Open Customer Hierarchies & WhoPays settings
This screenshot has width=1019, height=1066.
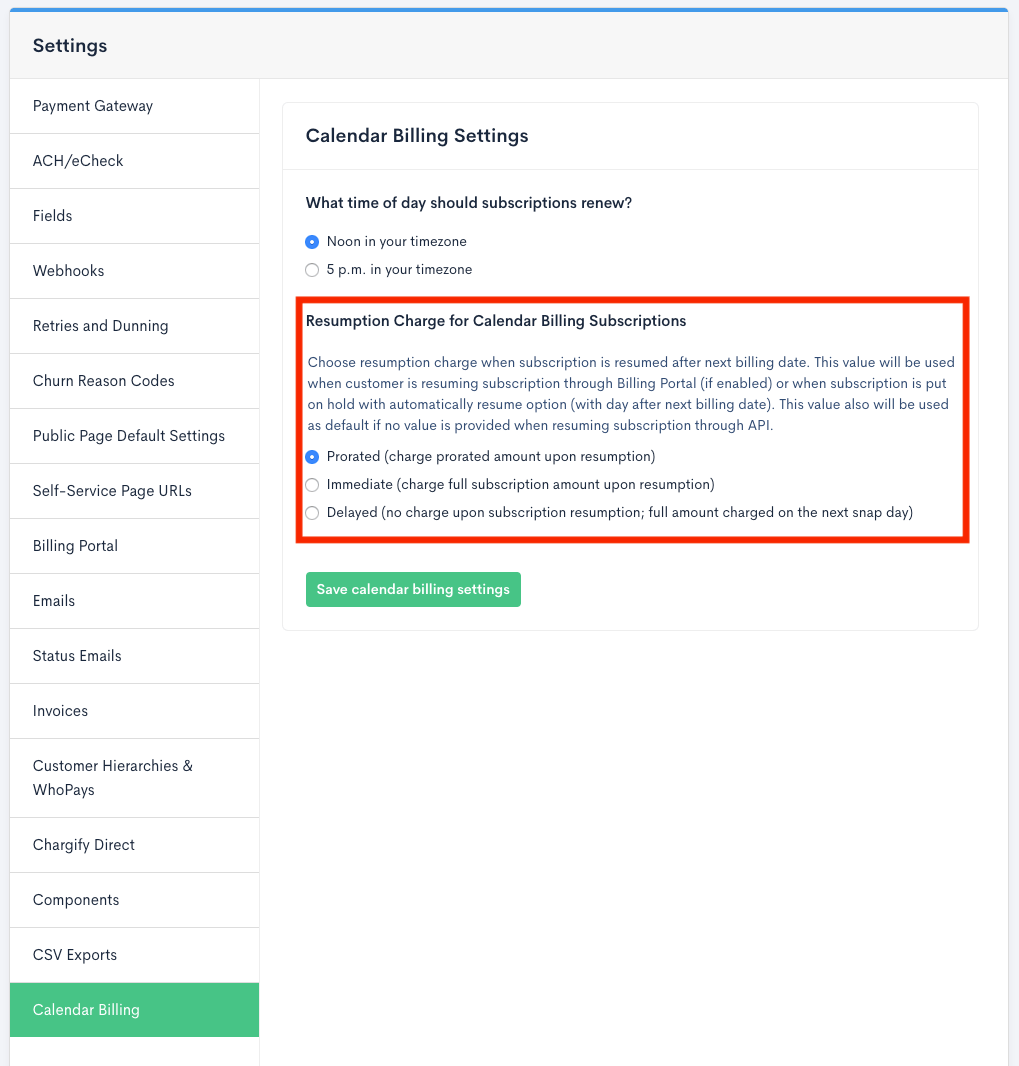113,778
